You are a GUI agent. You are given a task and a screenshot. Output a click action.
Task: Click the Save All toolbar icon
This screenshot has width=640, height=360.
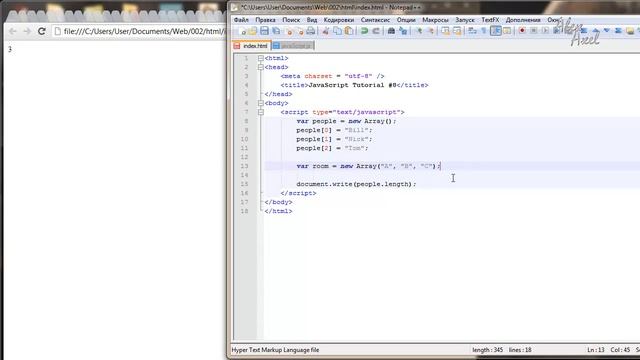(276, 31)
